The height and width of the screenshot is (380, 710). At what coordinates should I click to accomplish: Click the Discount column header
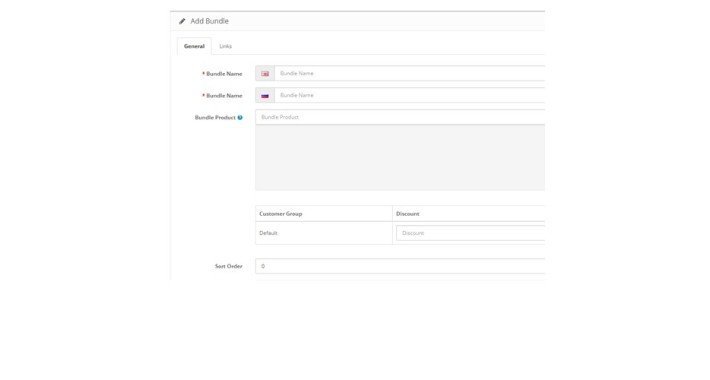tap(469, 213)
